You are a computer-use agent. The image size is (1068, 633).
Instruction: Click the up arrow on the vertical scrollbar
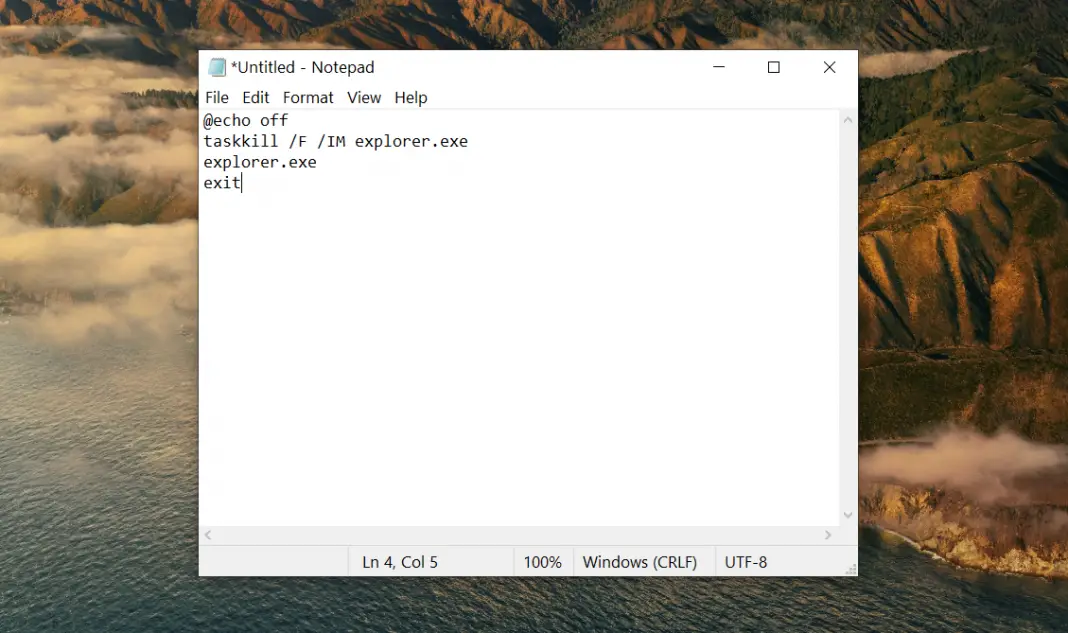pos(848,118)
